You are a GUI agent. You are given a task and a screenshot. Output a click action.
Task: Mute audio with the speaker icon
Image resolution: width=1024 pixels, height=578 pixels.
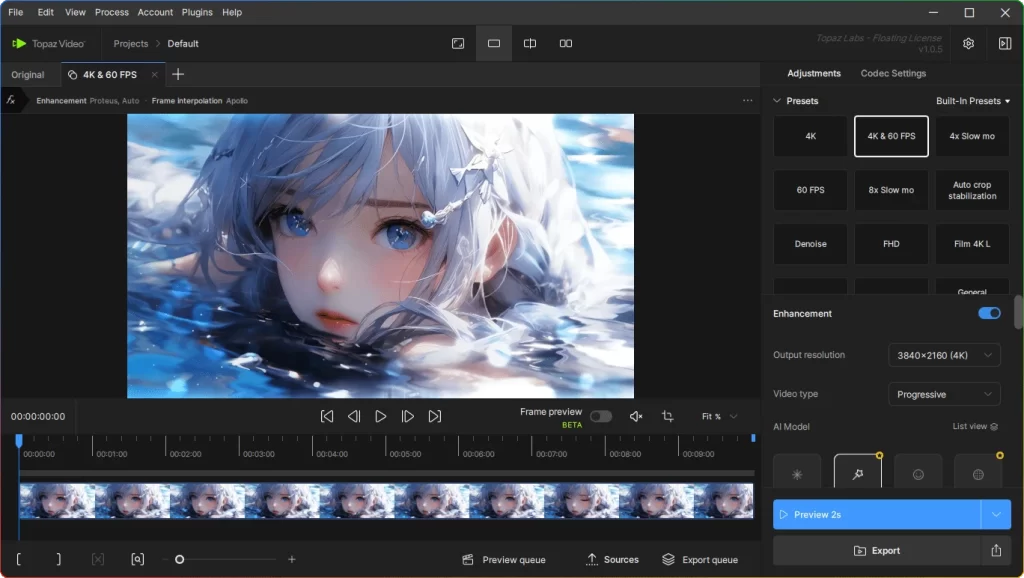tap(636, 416)
